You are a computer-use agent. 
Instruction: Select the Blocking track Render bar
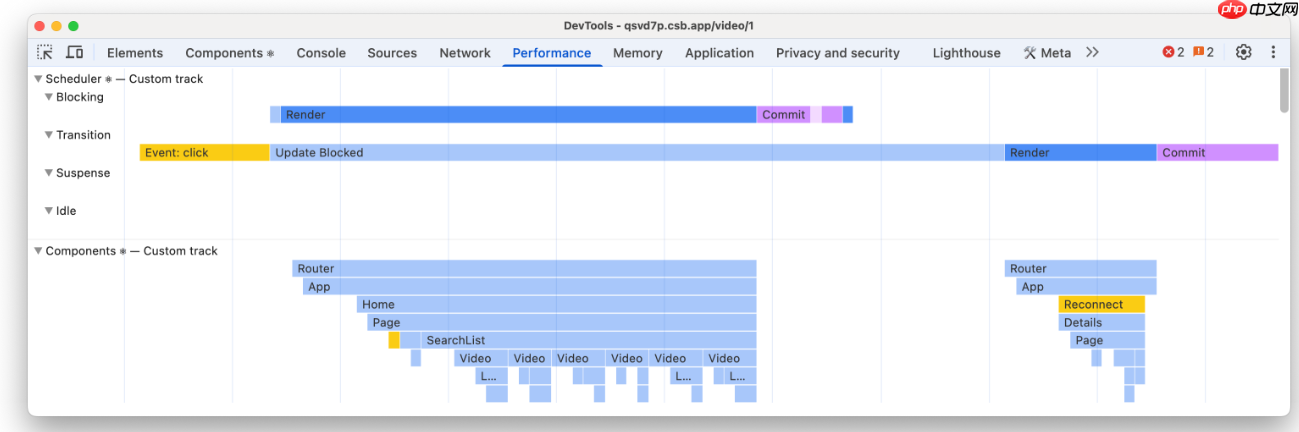(x=519, y=115)
